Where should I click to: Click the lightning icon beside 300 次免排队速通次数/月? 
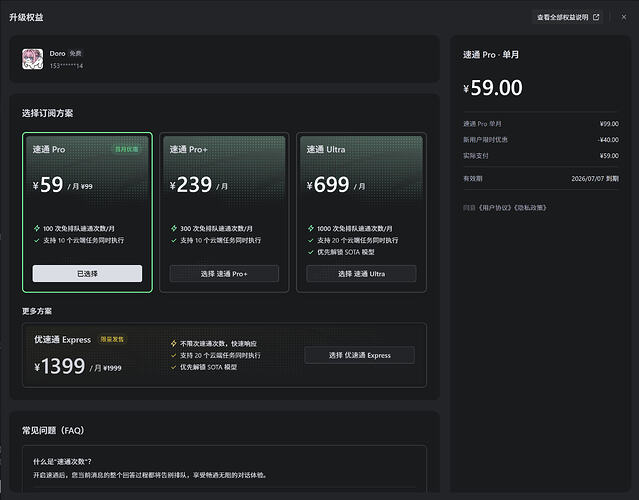click(x=174, y=228)
